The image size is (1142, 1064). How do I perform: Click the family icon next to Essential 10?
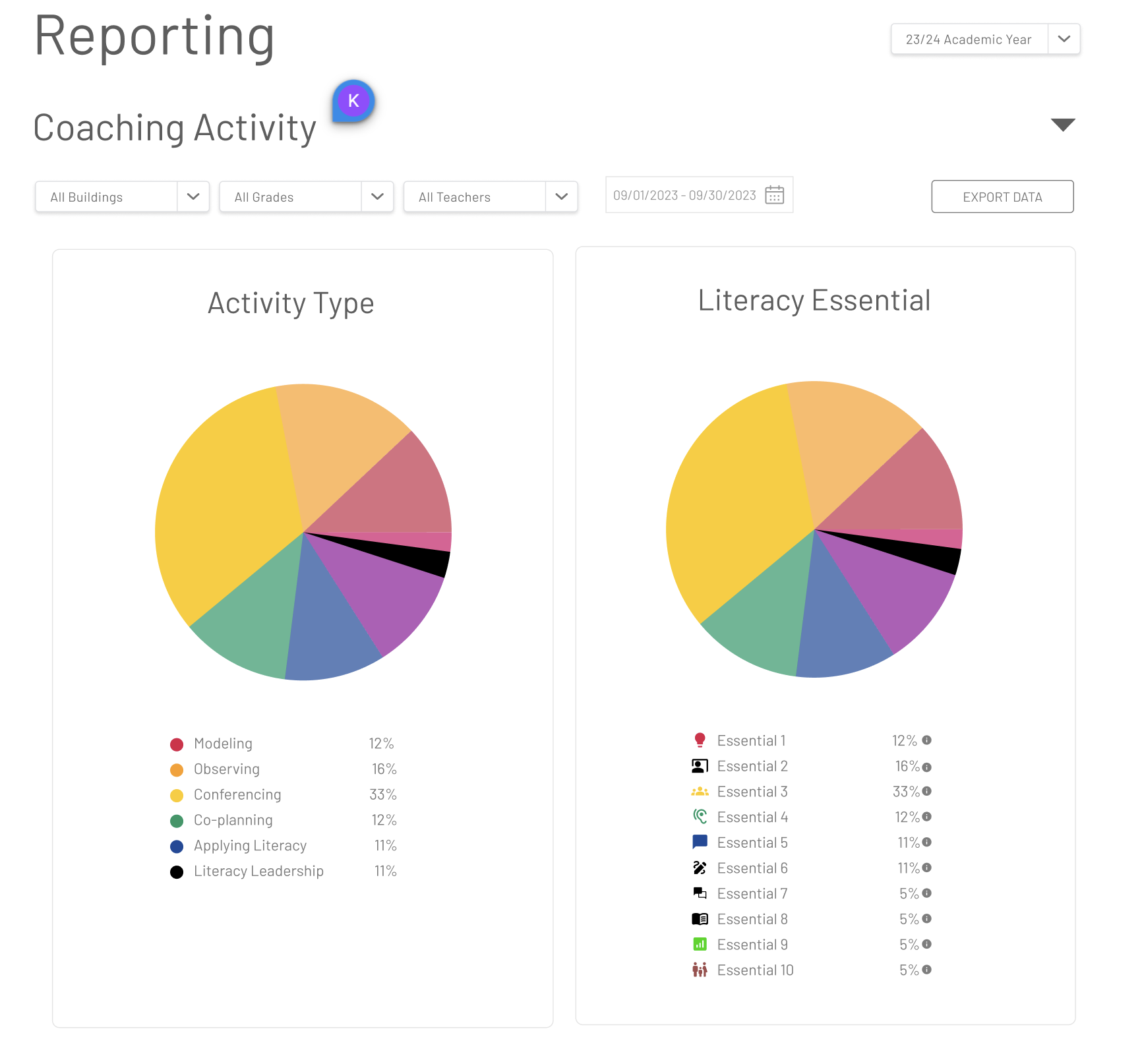click(700, 970)
